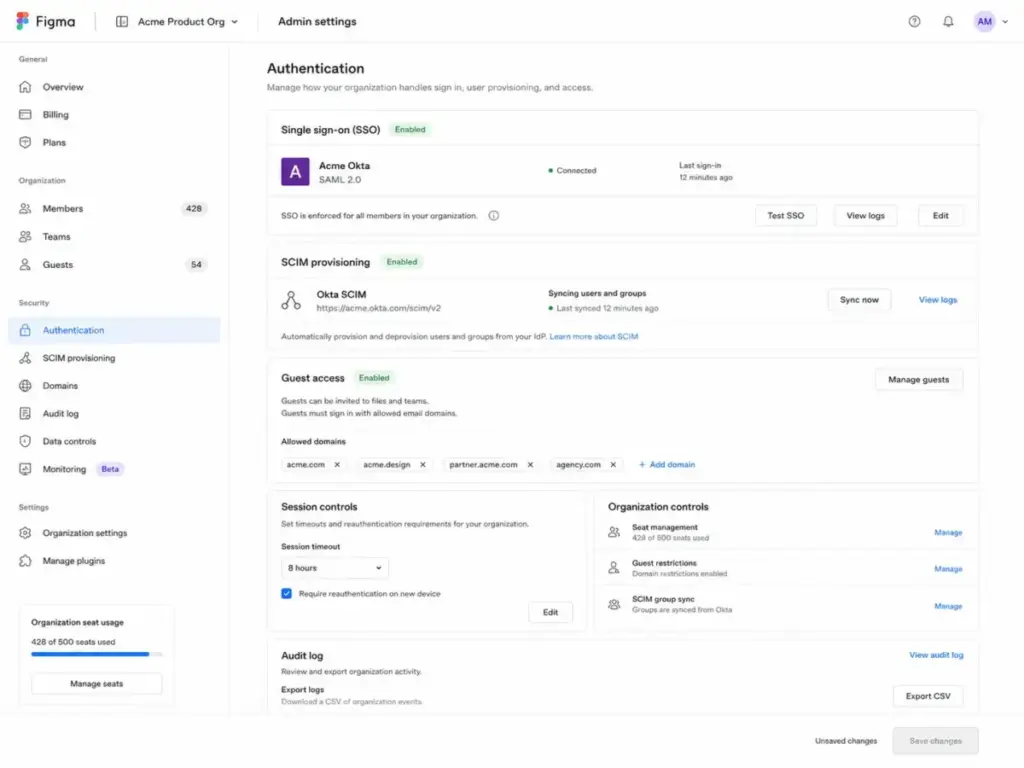The width and height of the screenshot is (1024, 768).
Task: Click the Overview home icon
Action: (x=25, y=87)
